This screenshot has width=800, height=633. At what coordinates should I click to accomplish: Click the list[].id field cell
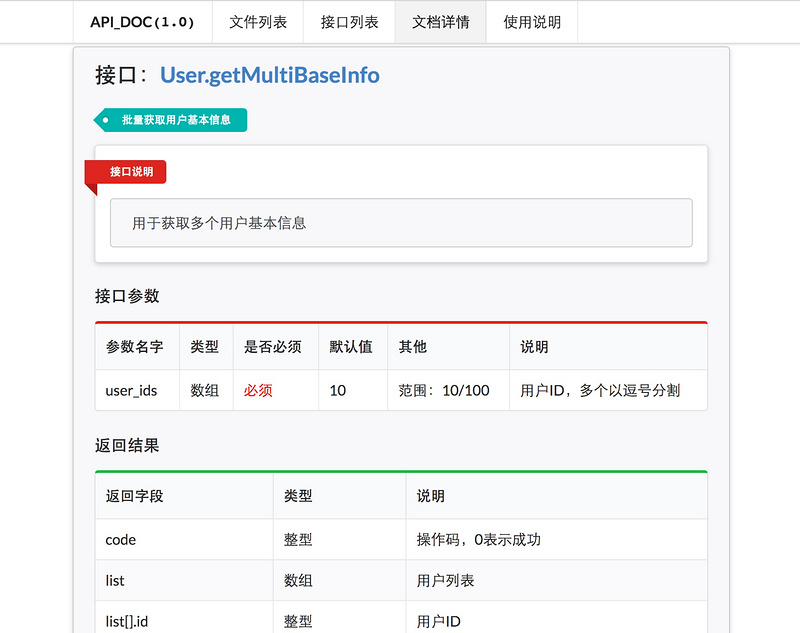(x=127, y=621)
